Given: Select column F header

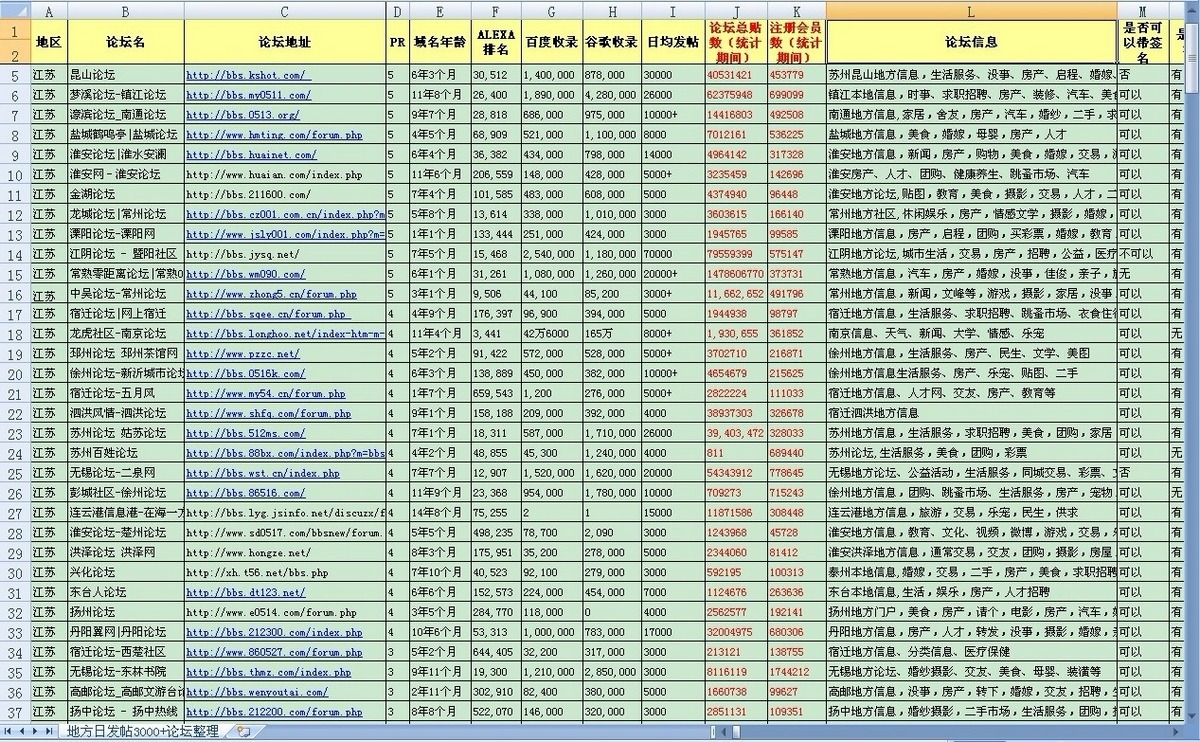Looking at the screenshot, I should pos(496,10).
